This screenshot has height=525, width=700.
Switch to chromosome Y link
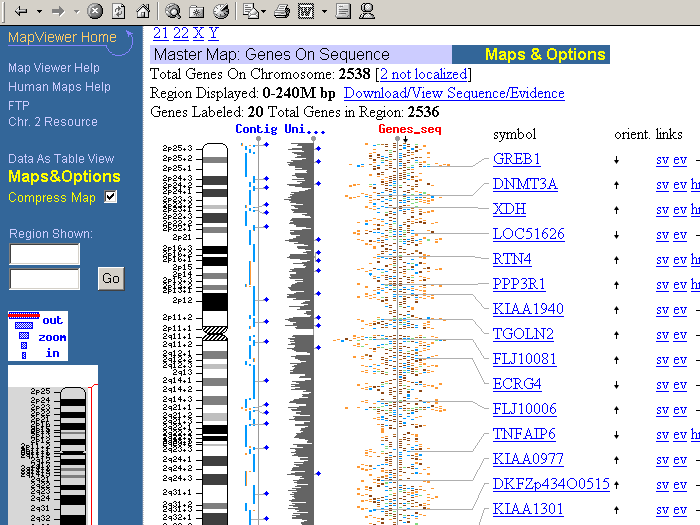[x=213, y=33]
